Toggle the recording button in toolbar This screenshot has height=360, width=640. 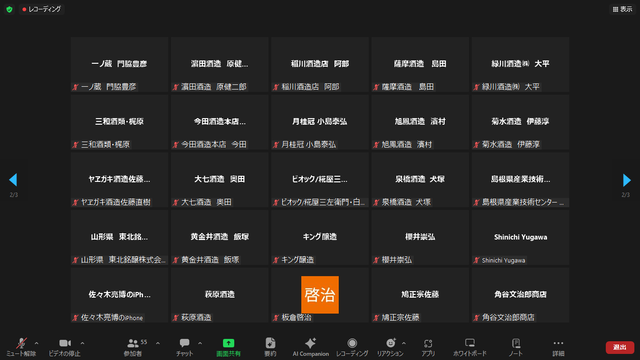click(352, 343)
